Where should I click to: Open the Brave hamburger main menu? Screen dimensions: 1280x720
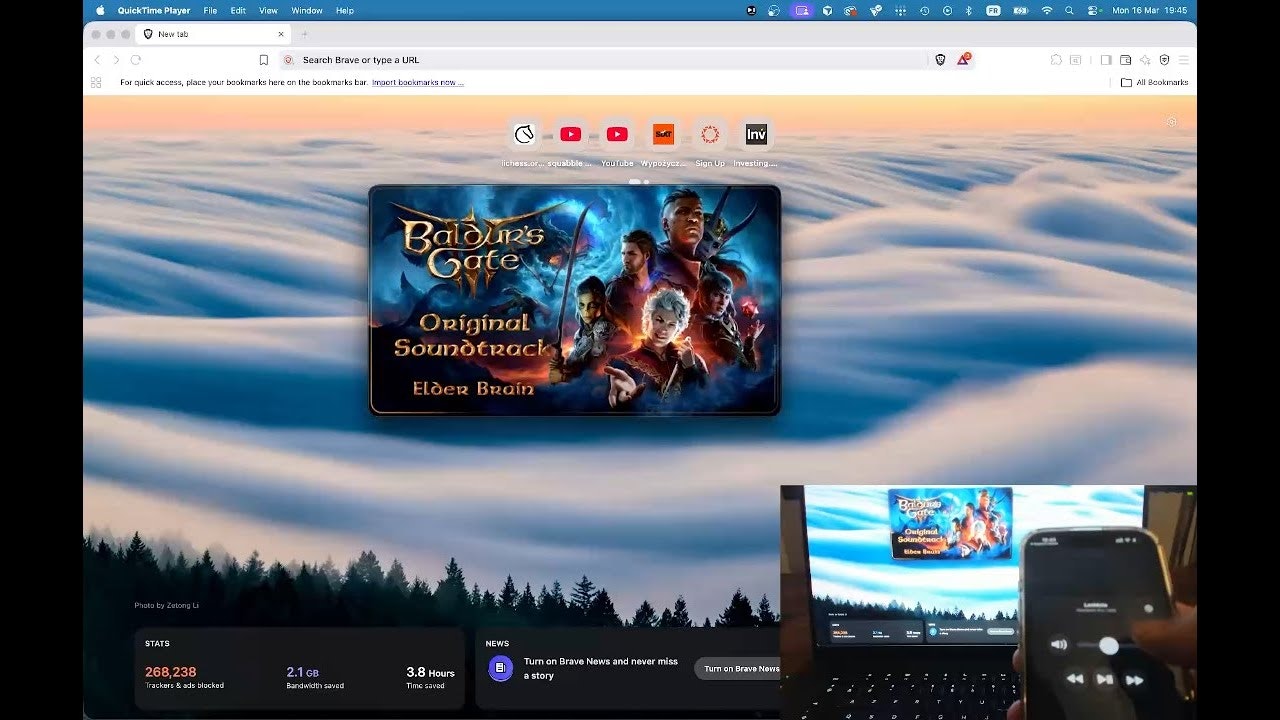(x=1184, y=60)
